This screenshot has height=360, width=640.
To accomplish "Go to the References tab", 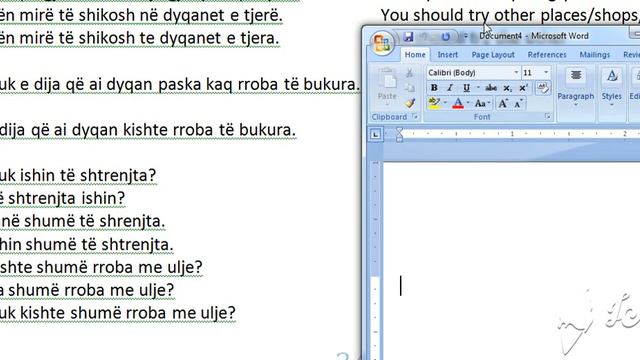I will pos(547,55).
